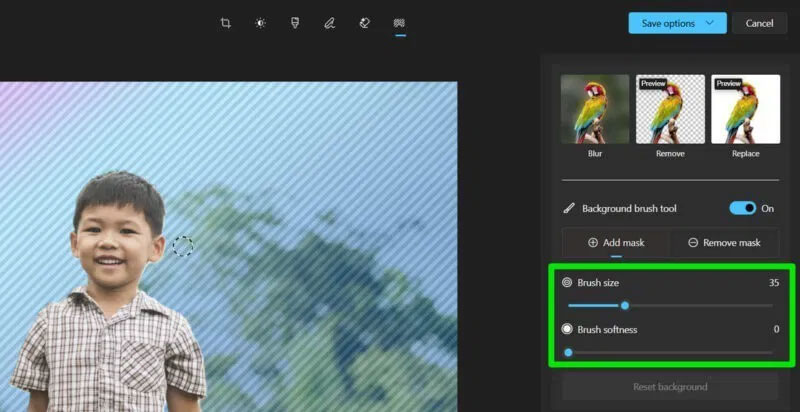
Task: Click the Cancel button
Action: [759, 23]
